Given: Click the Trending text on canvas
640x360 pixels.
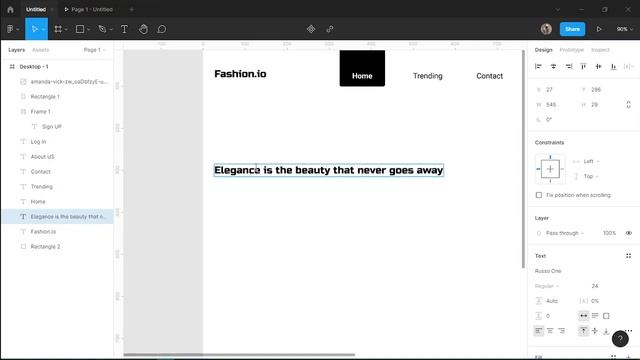Looking at the screenshot, I should pos(427,76).
